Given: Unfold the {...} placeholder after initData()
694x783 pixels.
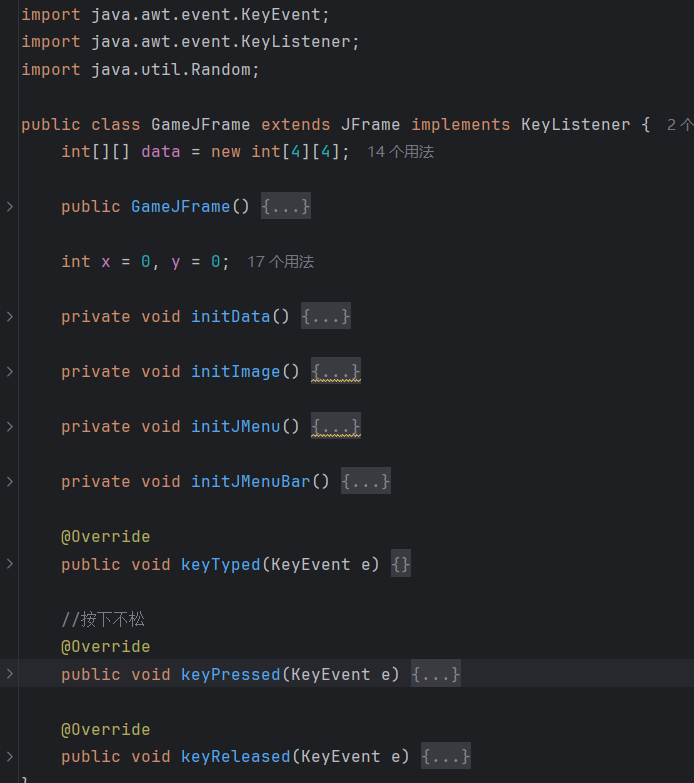Looking at the screenshot, I should [326, 316].
